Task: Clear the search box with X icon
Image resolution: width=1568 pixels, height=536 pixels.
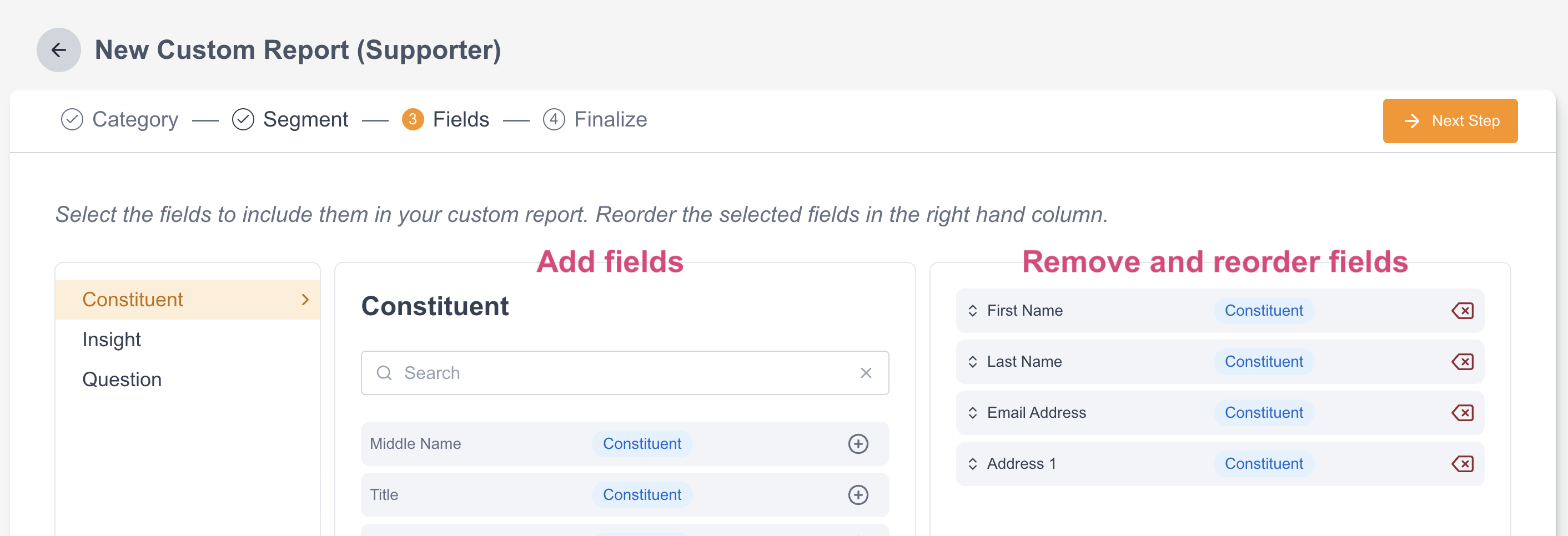Action: pos(866,373)
